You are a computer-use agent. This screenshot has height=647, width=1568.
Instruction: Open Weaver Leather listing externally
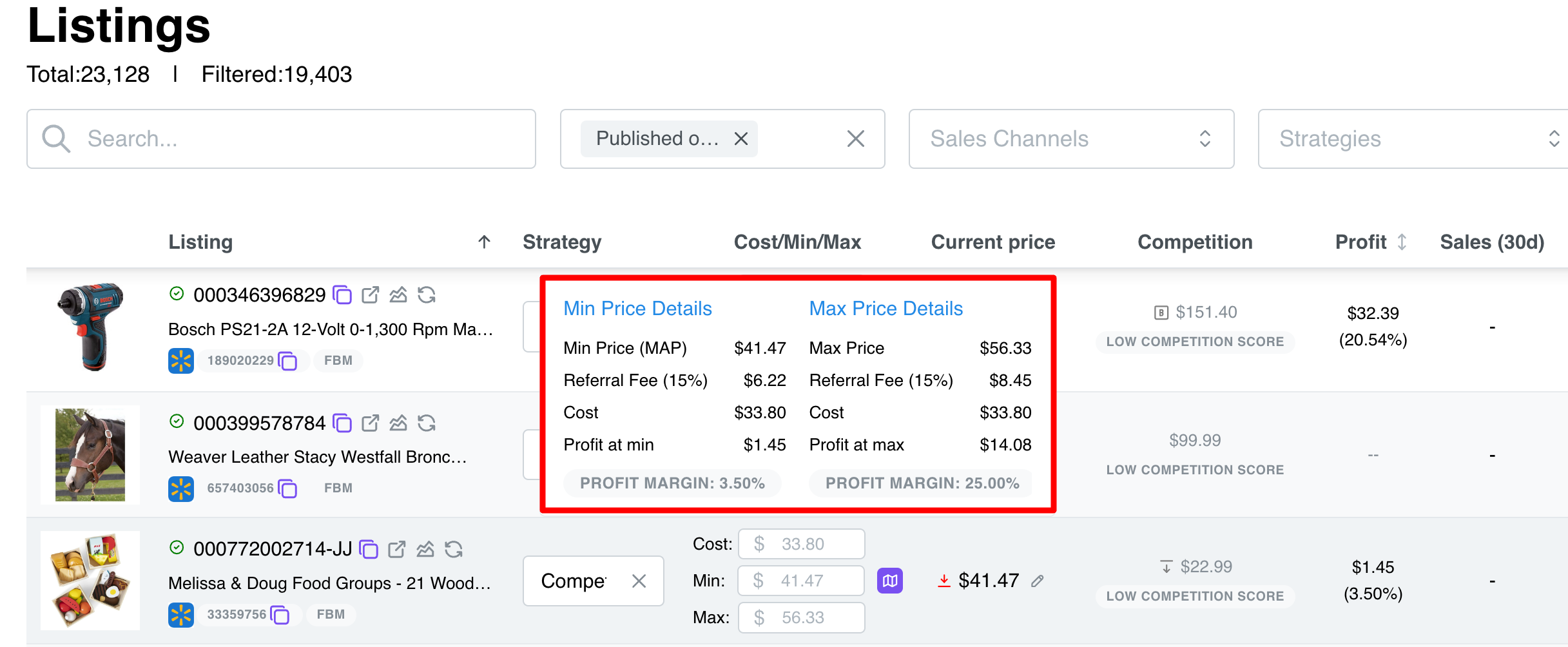tap(371, 423)
